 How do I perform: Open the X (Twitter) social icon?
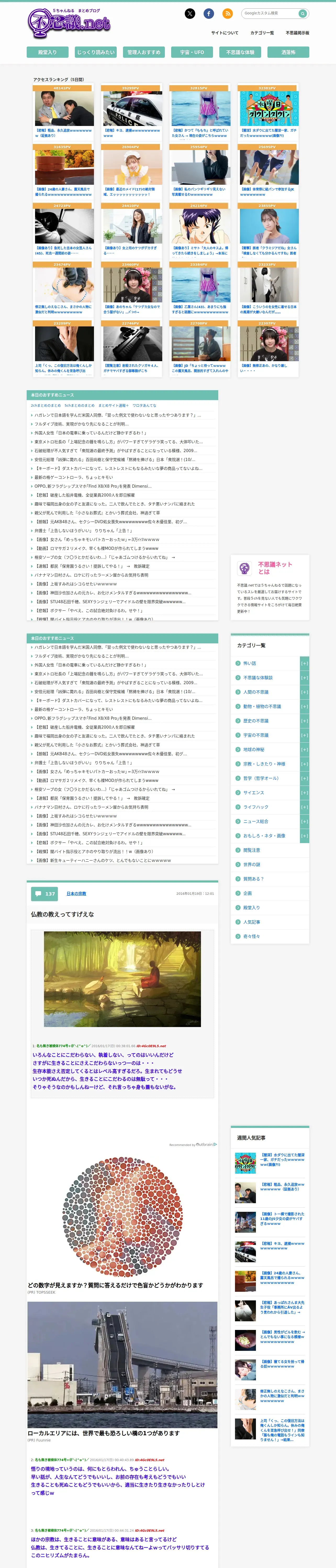[190, 13]
